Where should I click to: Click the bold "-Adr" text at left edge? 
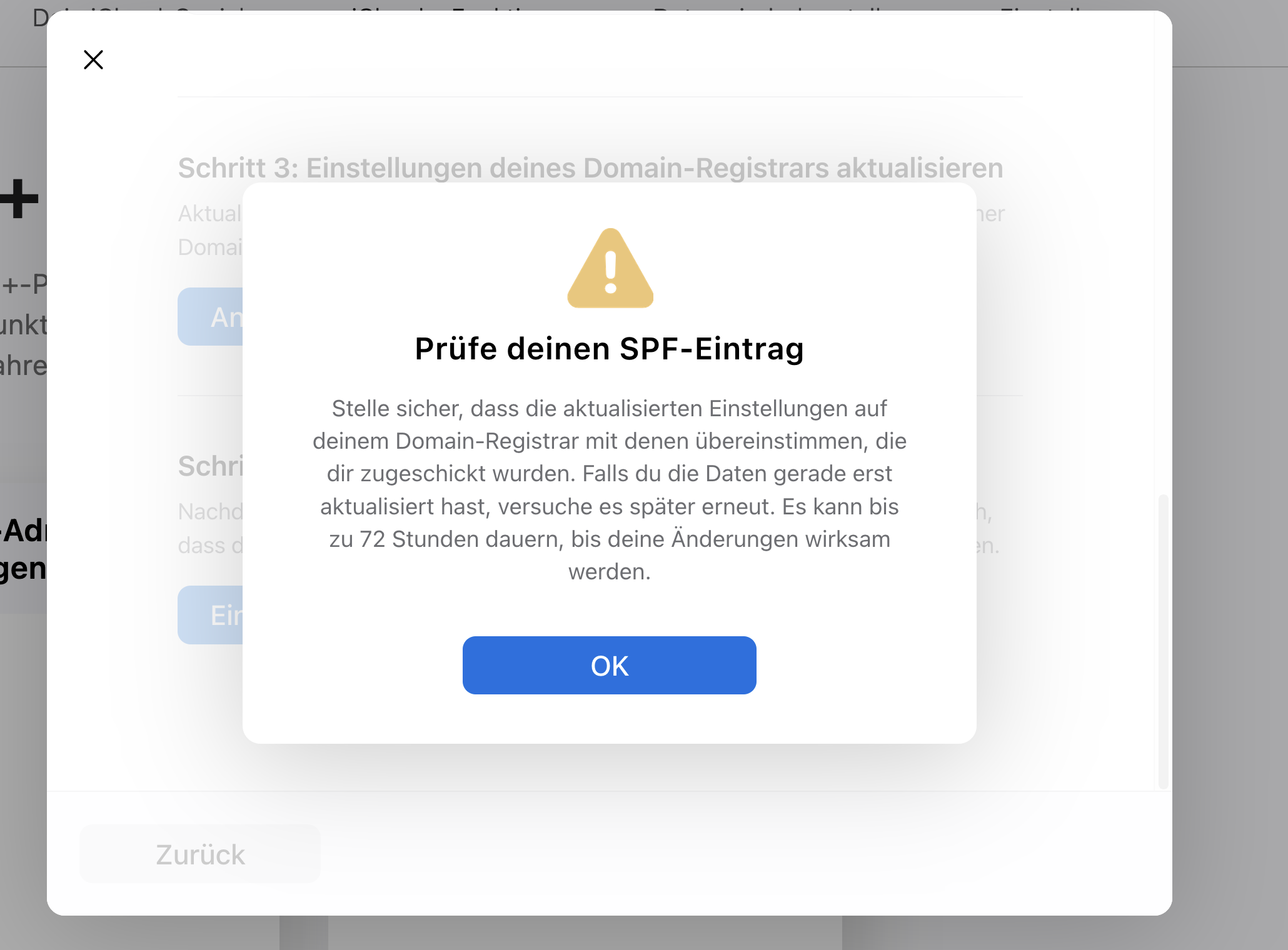pos(24,531)
